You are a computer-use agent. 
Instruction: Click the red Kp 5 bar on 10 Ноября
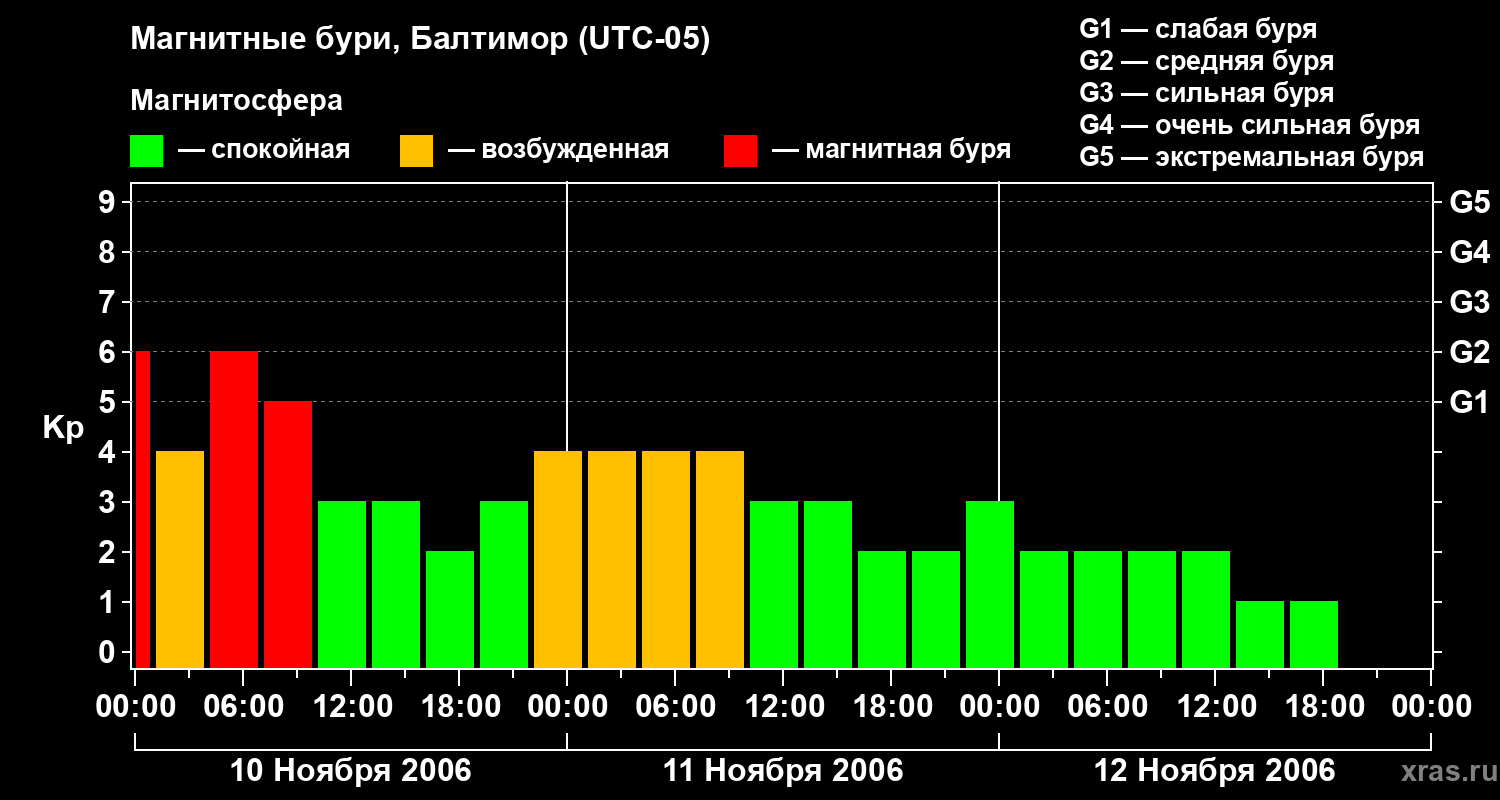(288, 533)
